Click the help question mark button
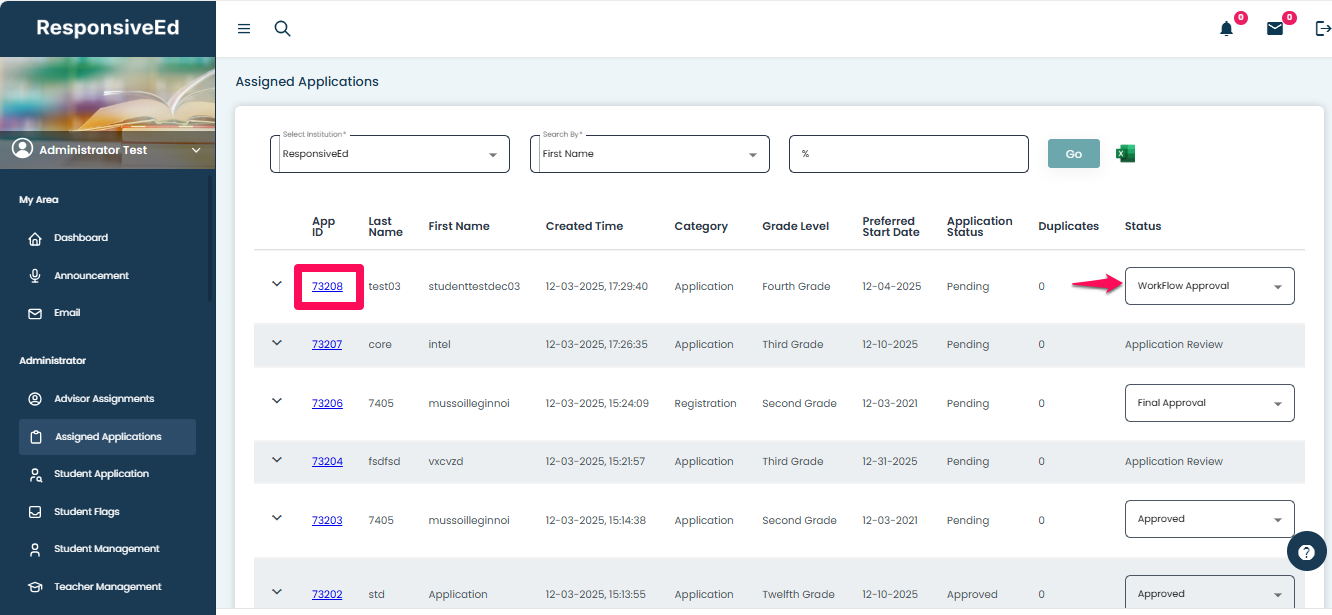1332x615 pixels. click(x=1306, y=551)
